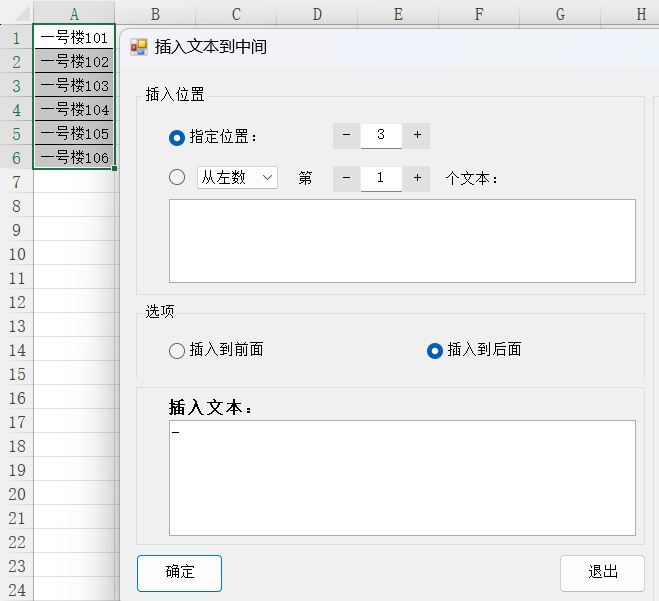Choose the 插入到前面 radio option

coord(177,350)
